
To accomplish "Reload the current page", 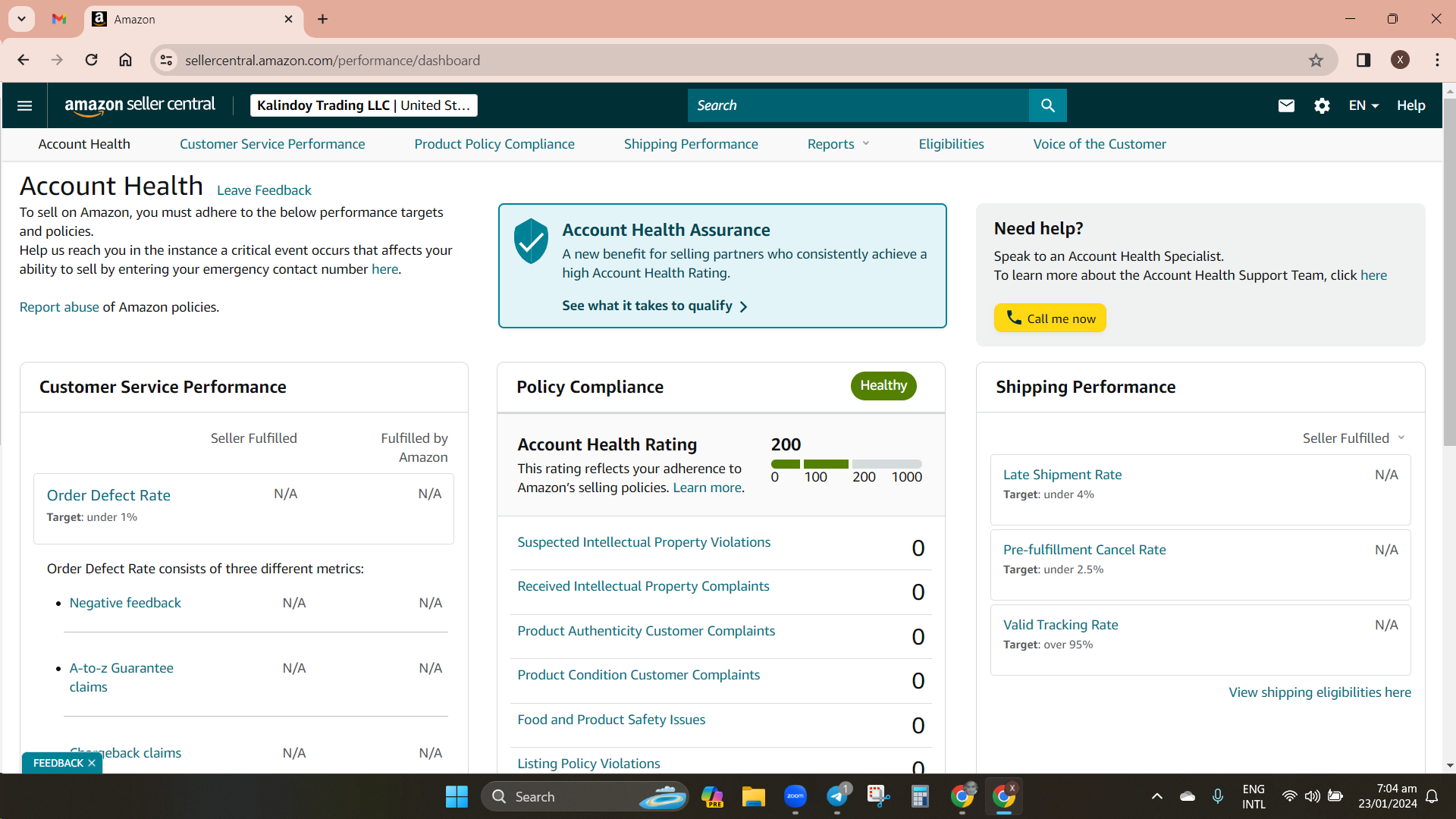I will click(x=91, y=60).
